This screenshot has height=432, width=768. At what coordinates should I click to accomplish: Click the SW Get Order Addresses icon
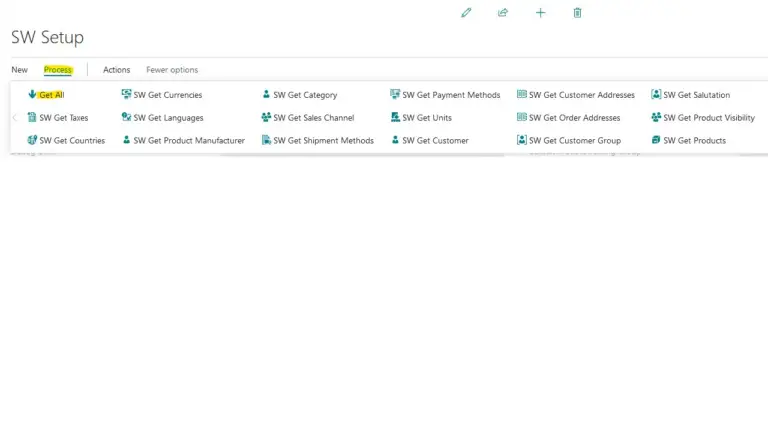tap(522, 117)
